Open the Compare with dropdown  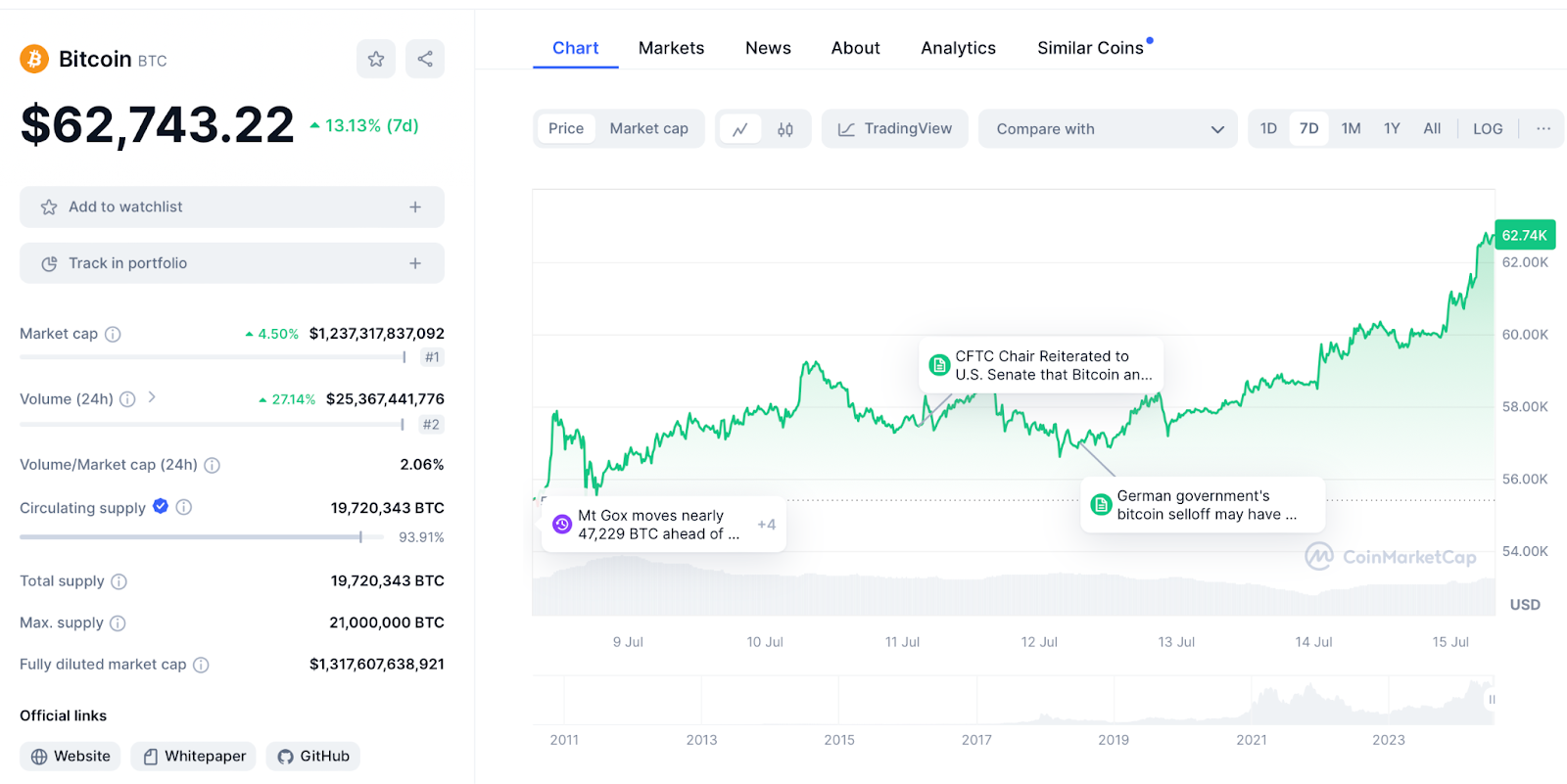coord(1110,128)
